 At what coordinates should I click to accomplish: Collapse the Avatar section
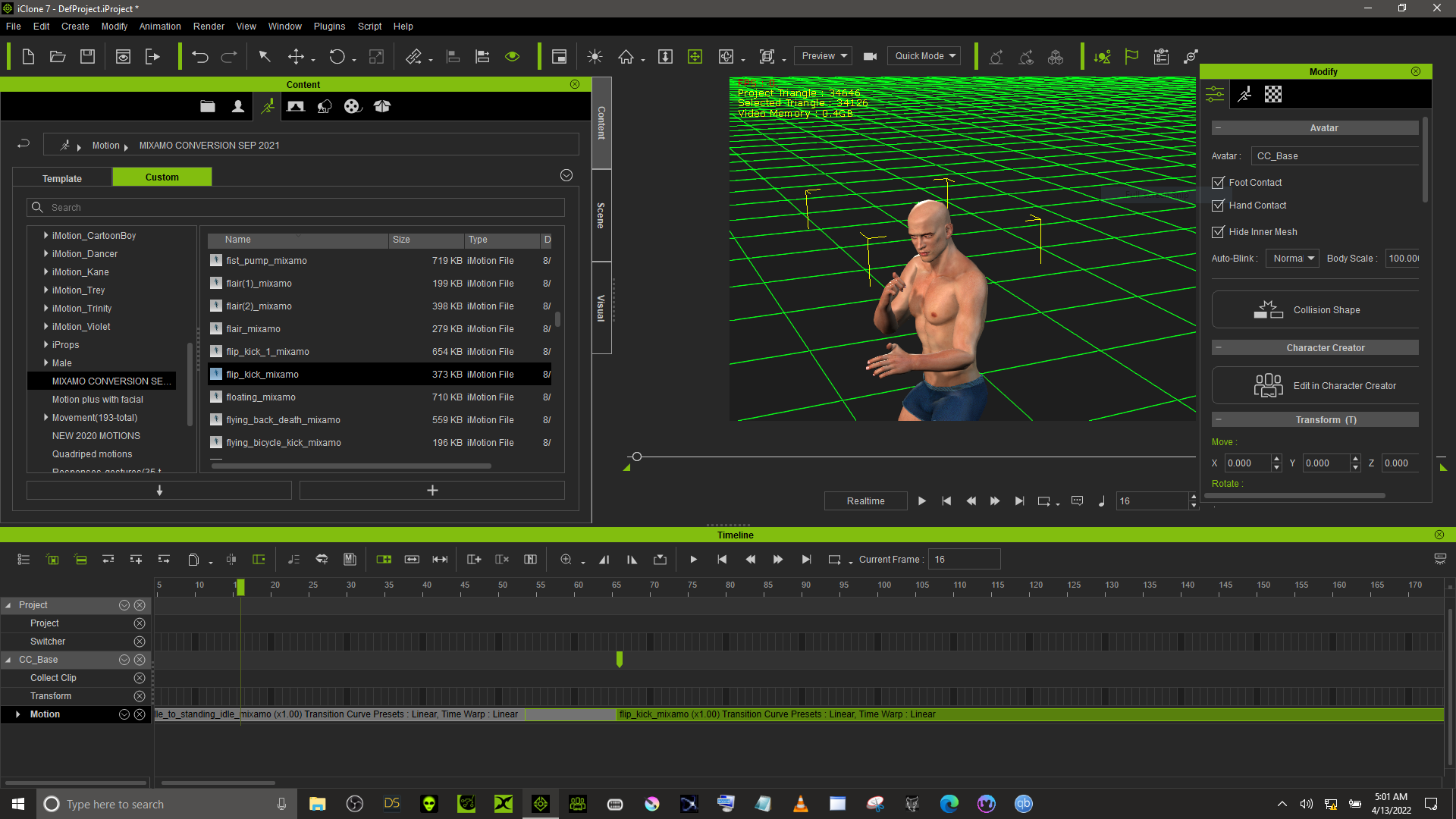coord(1218,128)
